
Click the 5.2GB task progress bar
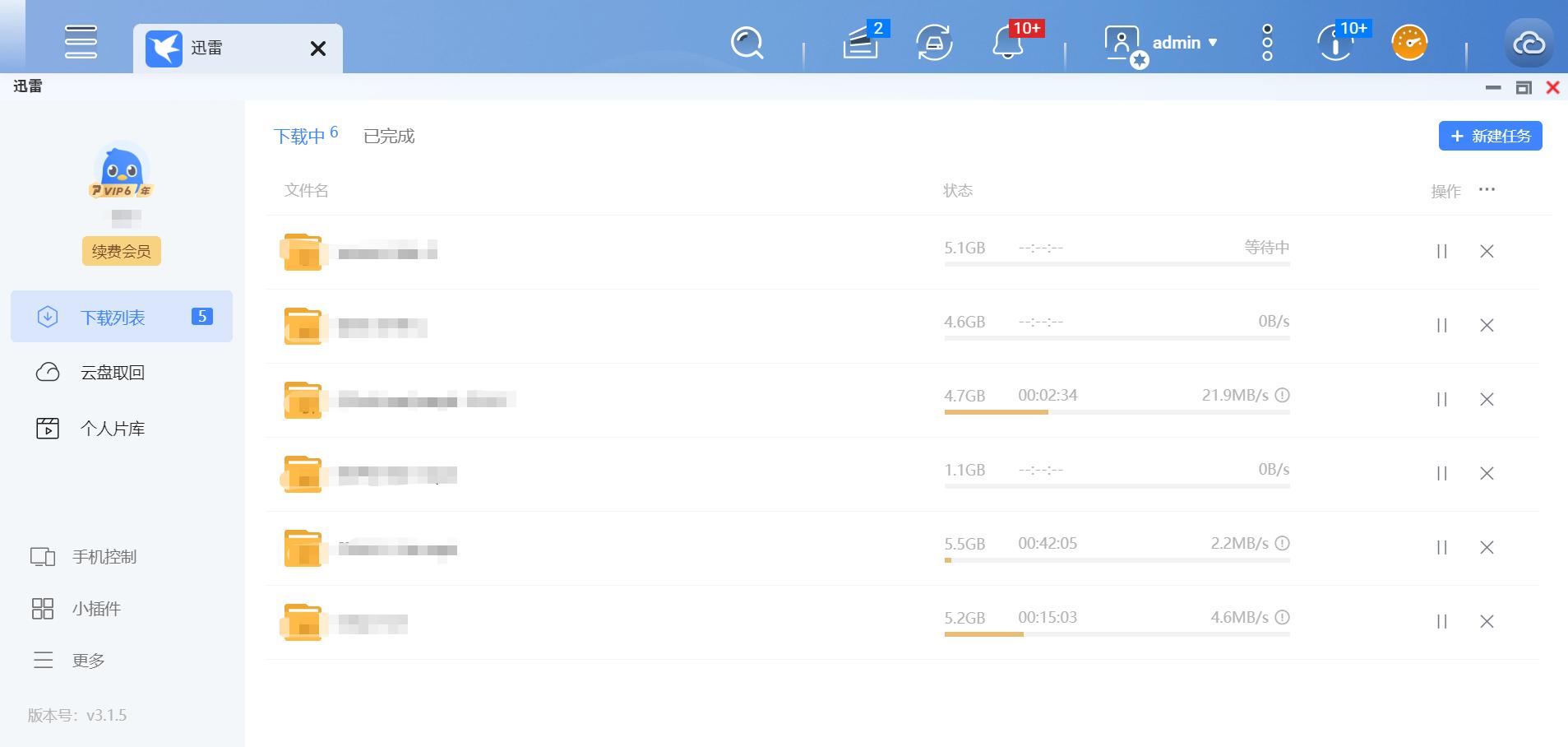[1117, 634]
